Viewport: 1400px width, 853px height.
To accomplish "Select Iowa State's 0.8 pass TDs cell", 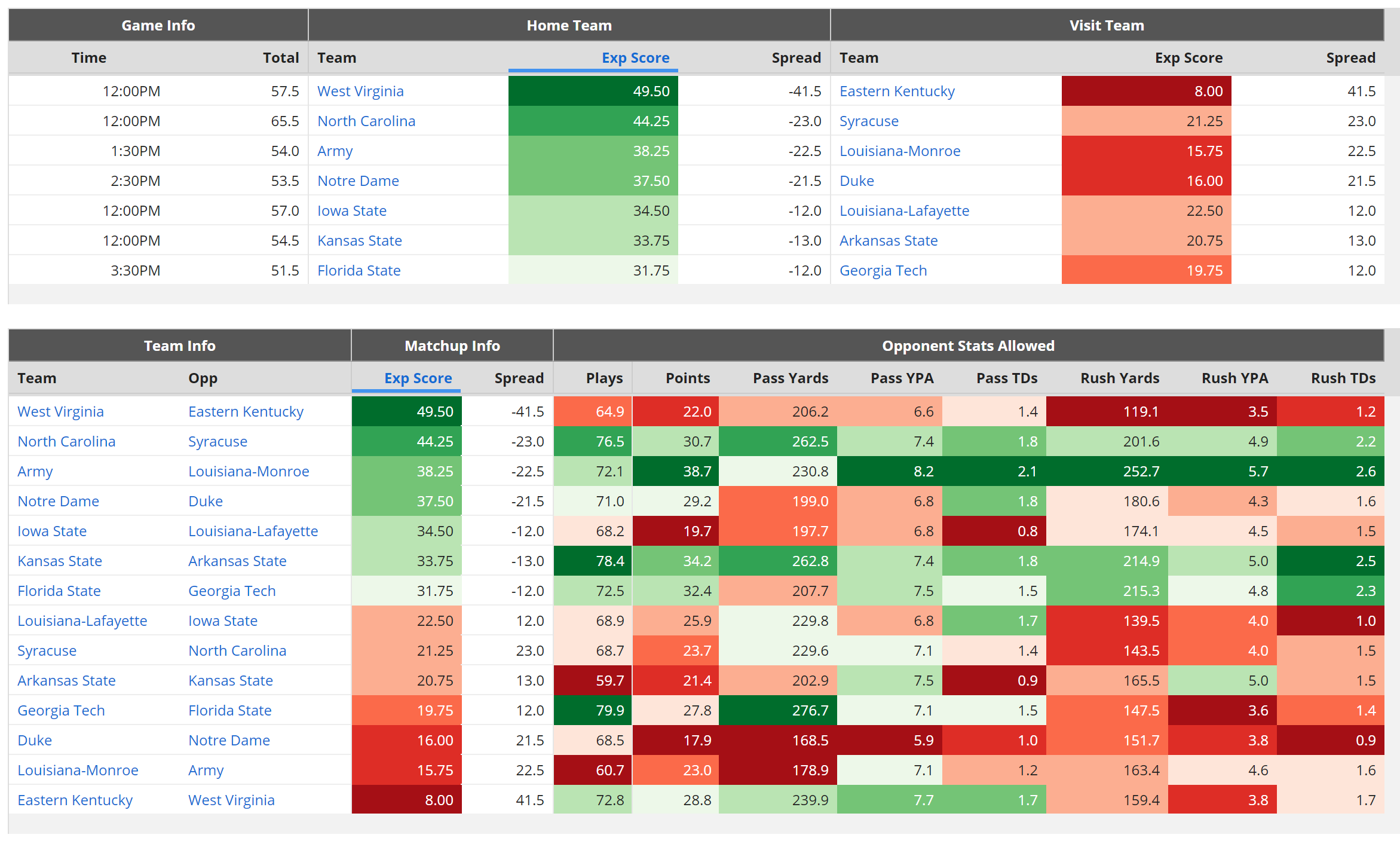I will coord(994,531).
